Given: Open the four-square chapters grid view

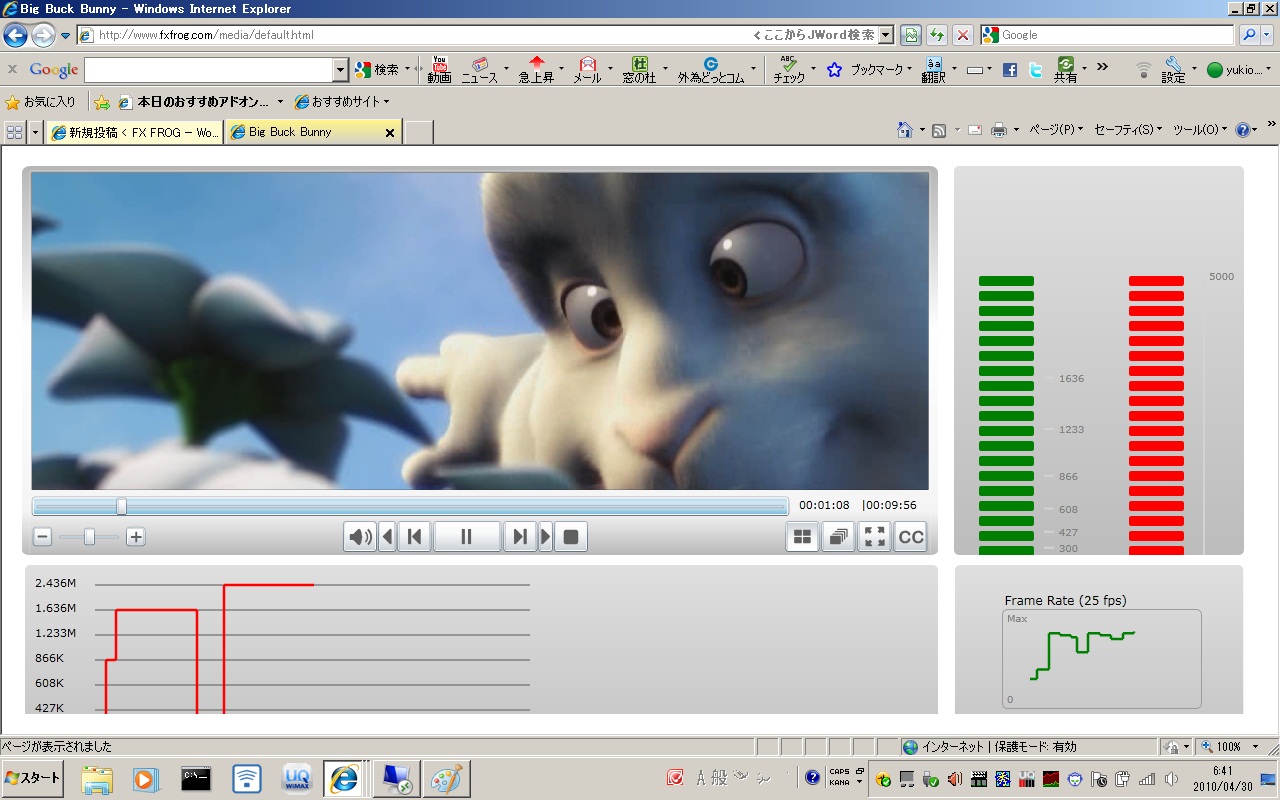Looking at the screenshot, I should 802,537.
